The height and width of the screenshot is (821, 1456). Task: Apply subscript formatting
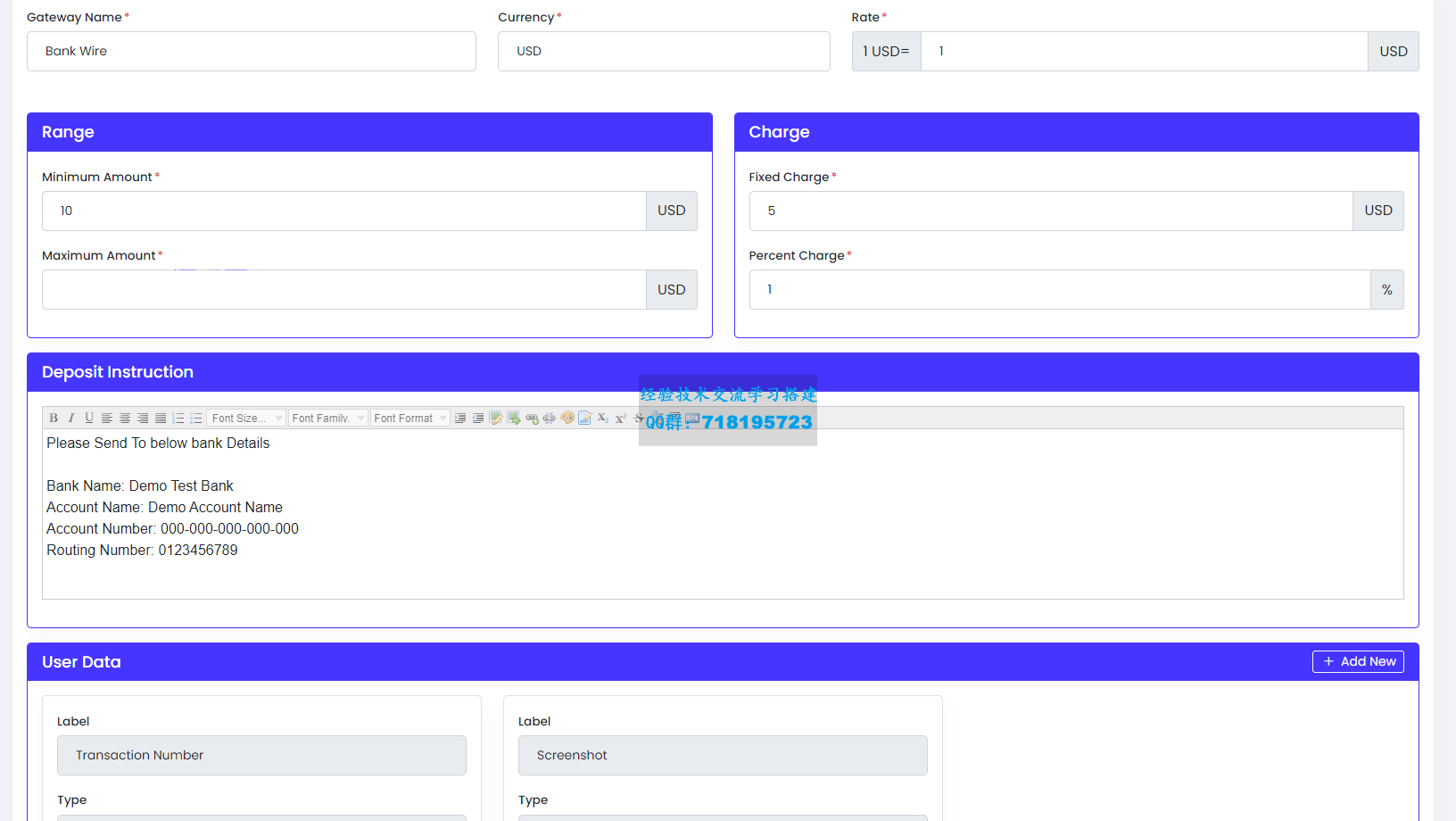[x=603, y=418]
